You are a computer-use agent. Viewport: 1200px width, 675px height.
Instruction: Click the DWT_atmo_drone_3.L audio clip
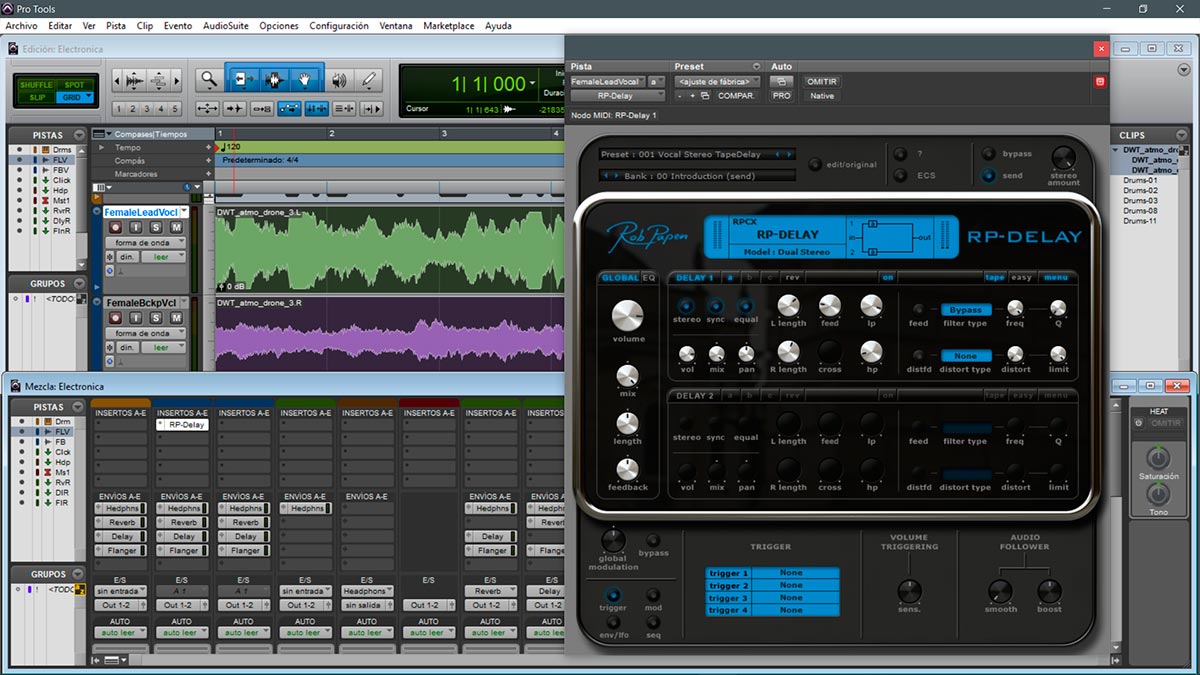[390, 249]
